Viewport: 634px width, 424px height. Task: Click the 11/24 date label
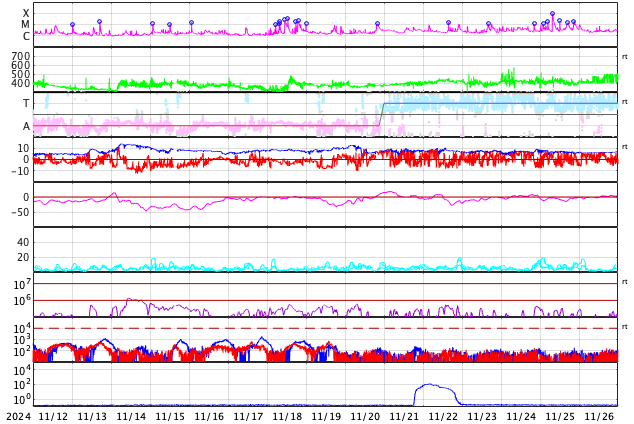(x=522, y=416)
